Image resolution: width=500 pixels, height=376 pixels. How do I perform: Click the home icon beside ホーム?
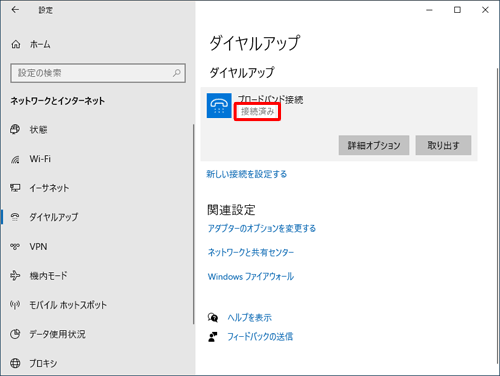click(16, 44)
